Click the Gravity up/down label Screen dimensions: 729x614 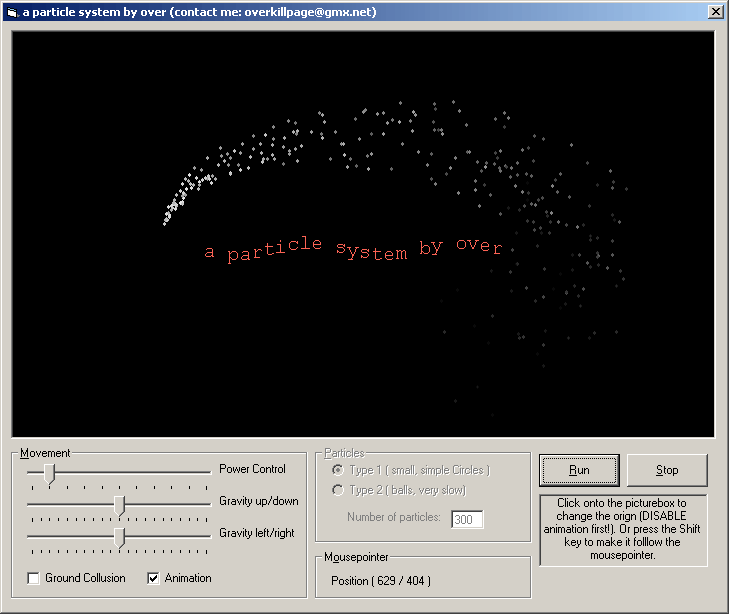tap(258, 501)
